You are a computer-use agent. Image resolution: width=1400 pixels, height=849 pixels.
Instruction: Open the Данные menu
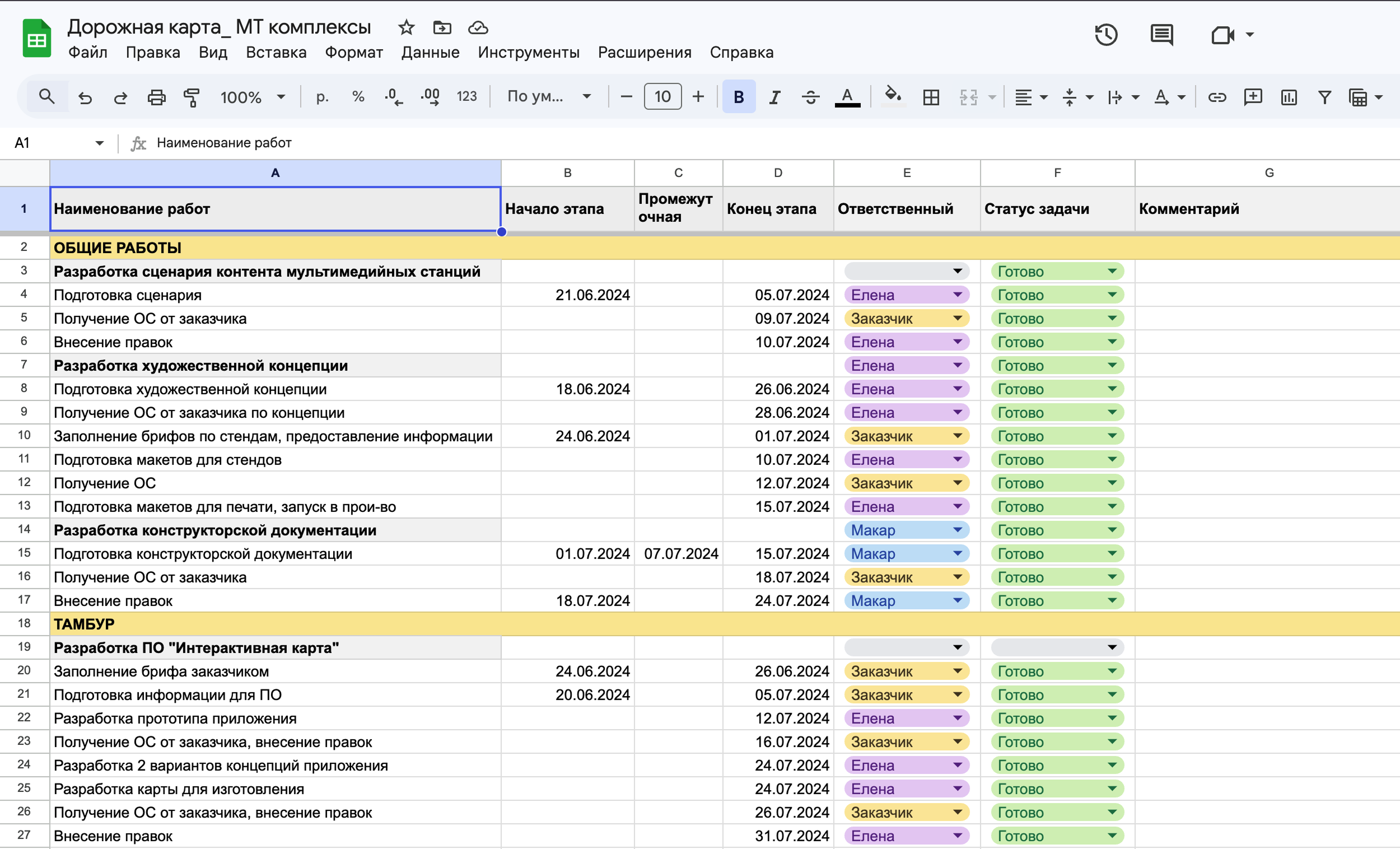pos(430,52)
